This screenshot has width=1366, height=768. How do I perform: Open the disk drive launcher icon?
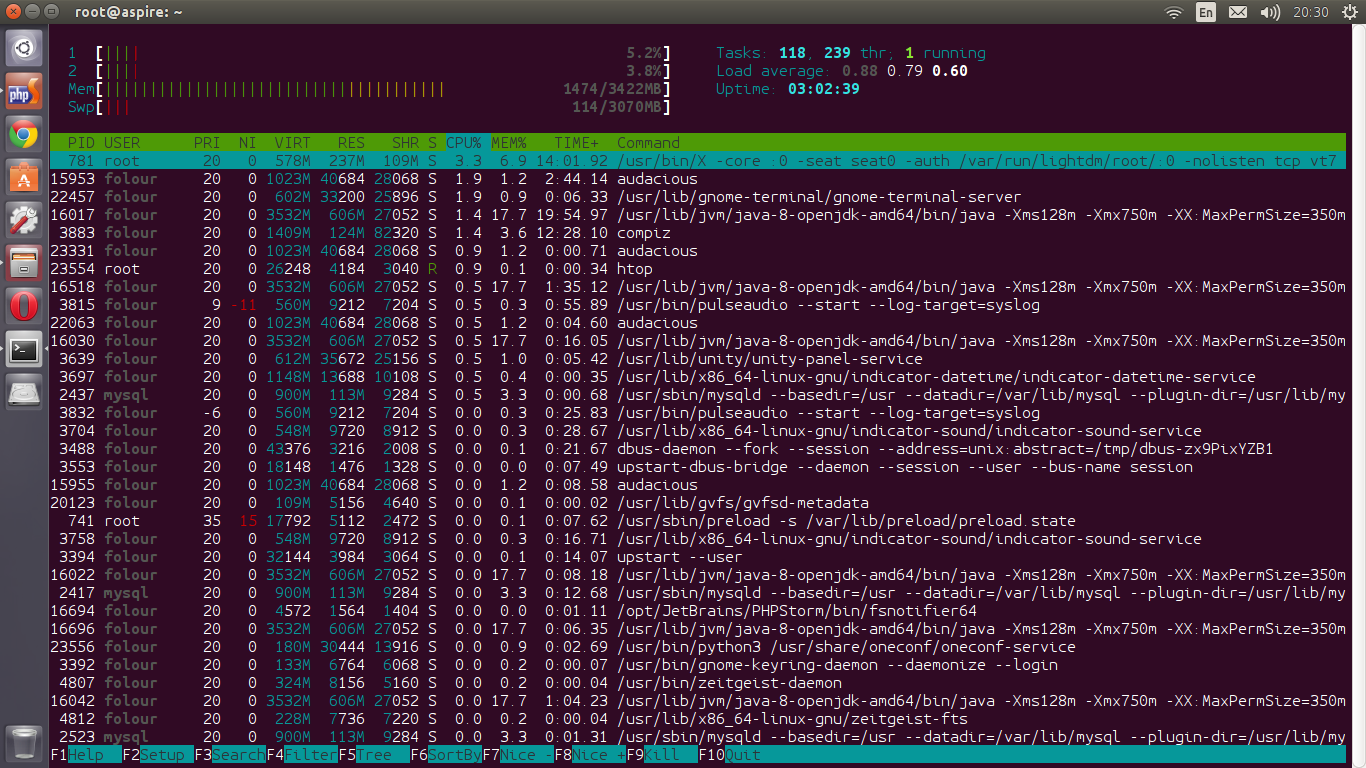(24, 393)
